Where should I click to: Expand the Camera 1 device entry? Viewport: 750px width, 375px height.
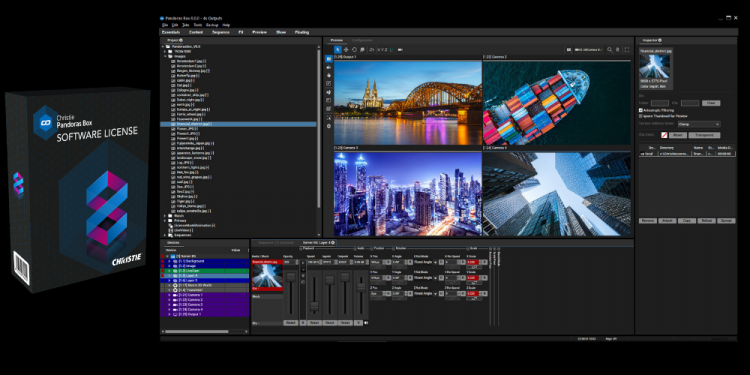(x=169, y=295)
